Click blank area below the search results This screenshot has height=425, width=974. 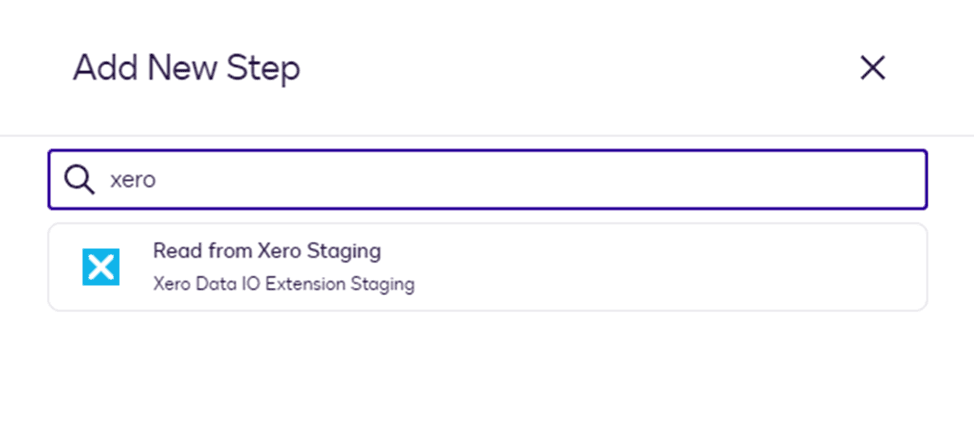[x=487, y=370]
